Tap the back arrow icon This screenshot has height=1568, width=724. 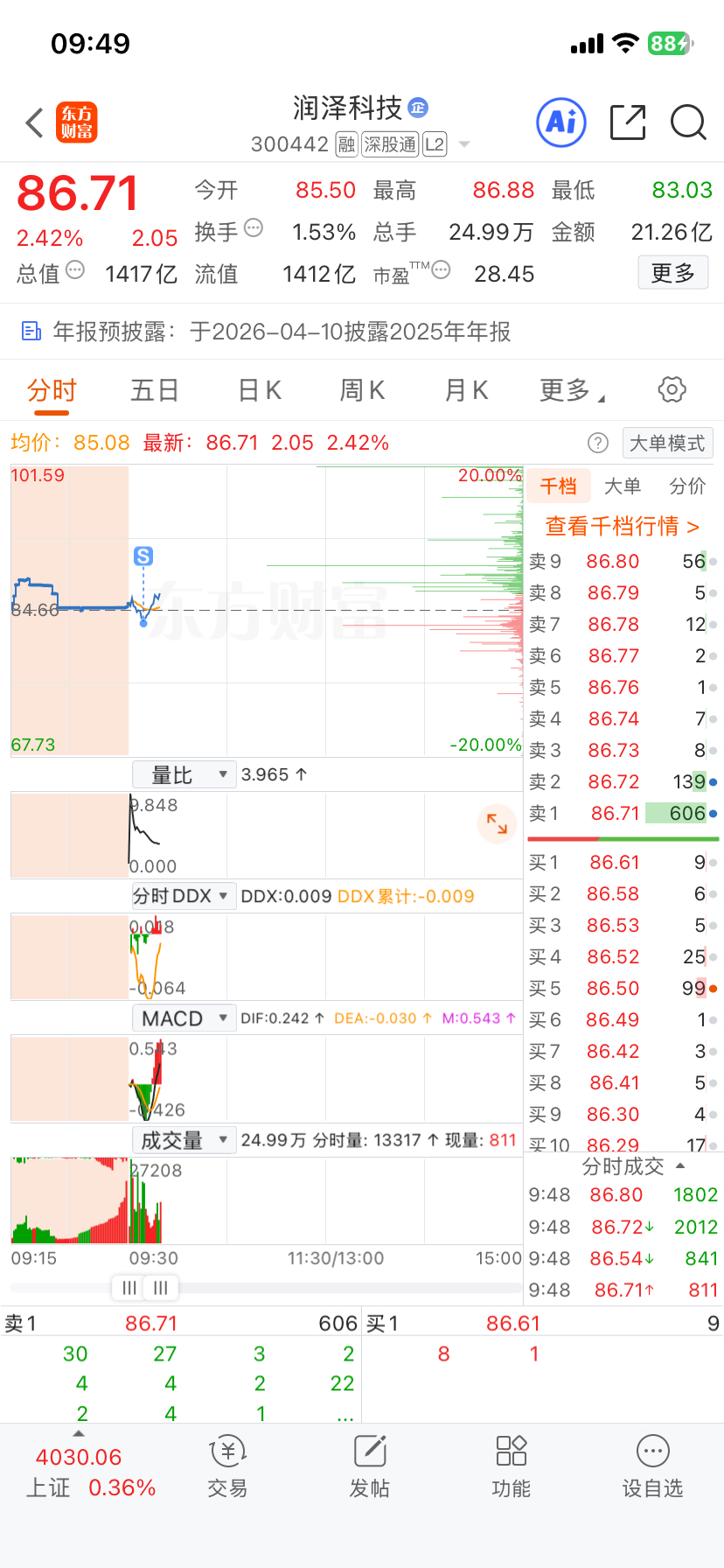click(35, 122)
